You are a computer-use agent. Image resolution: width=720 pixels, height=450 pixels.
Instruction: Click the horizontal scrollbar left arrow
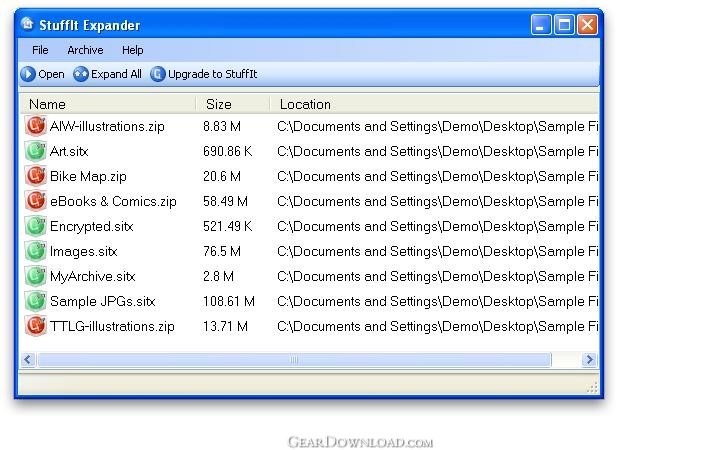(x=28, y=360)
